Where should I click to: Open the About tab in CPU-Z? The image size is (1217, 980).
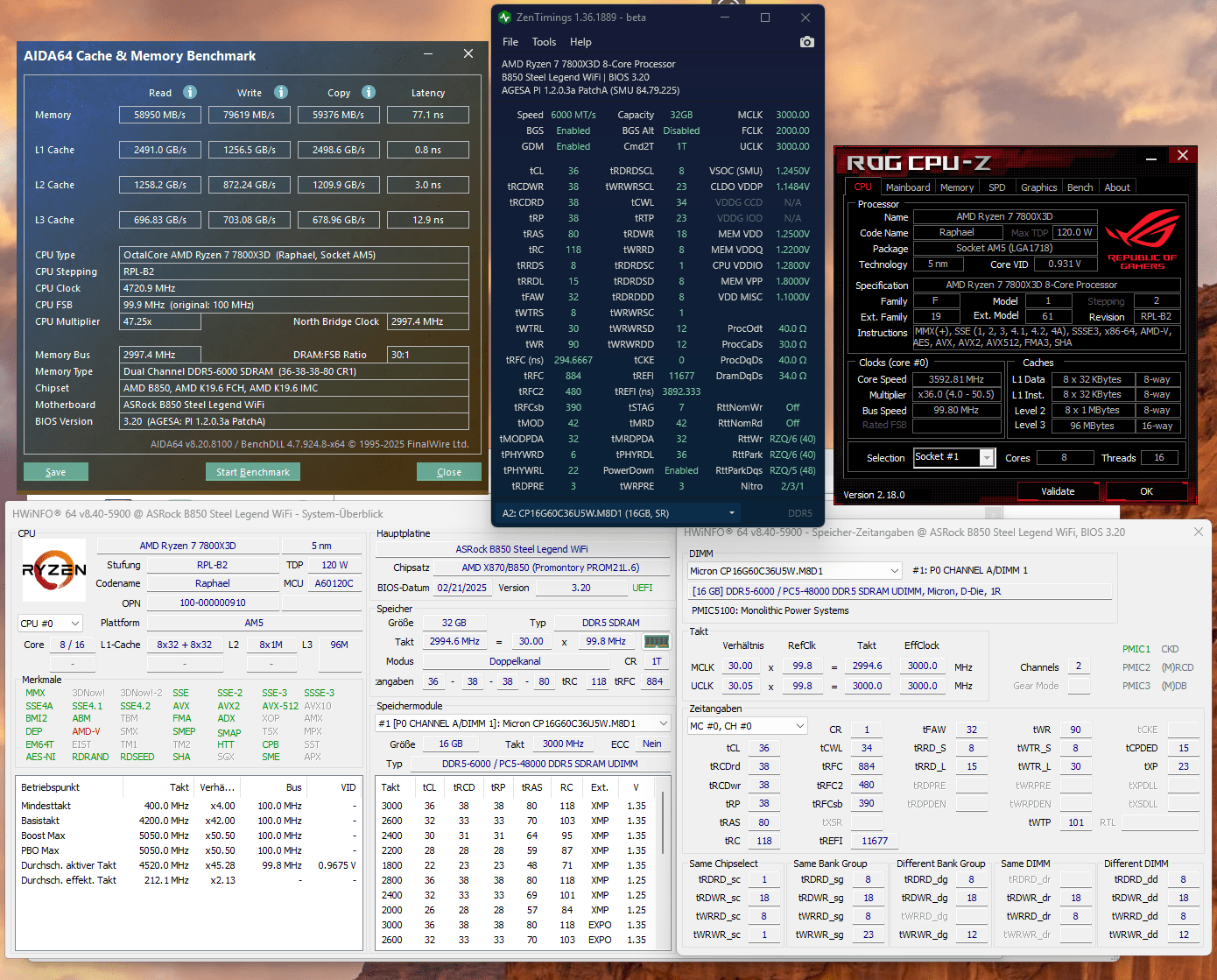click(x=1117, y=187)
